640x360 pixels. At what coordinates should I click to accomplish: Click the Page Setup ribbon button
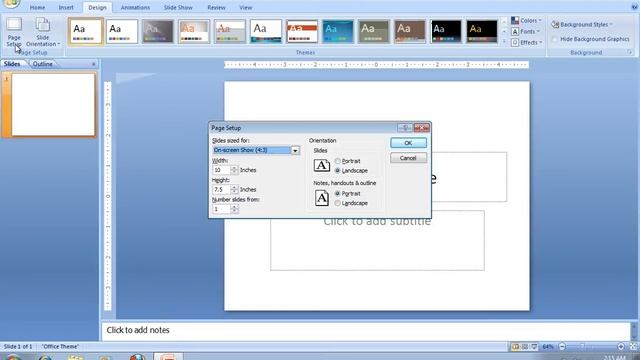[x=14, y=32]
